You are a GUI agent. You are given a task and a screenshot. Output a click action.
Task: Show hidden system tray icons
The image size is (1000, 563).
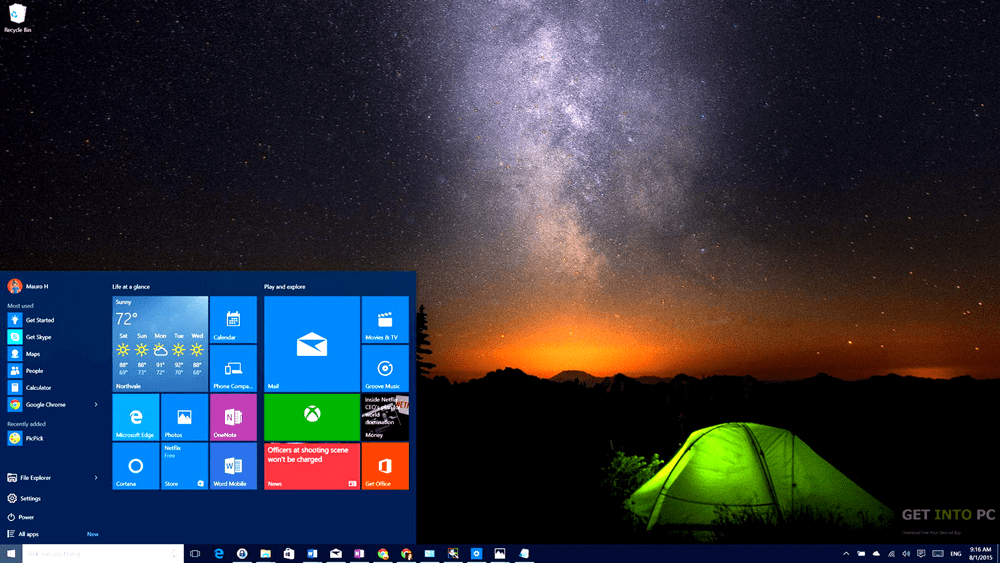tap(846, 553)
